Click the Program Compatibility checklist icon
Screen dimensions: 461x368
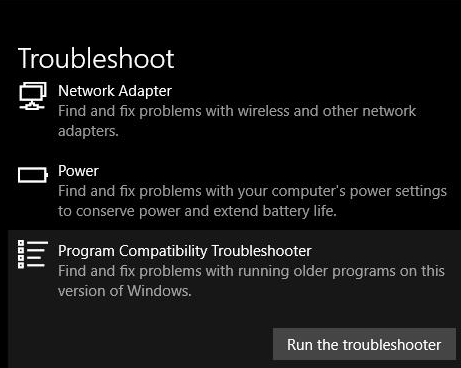click(x=33, y=254)
